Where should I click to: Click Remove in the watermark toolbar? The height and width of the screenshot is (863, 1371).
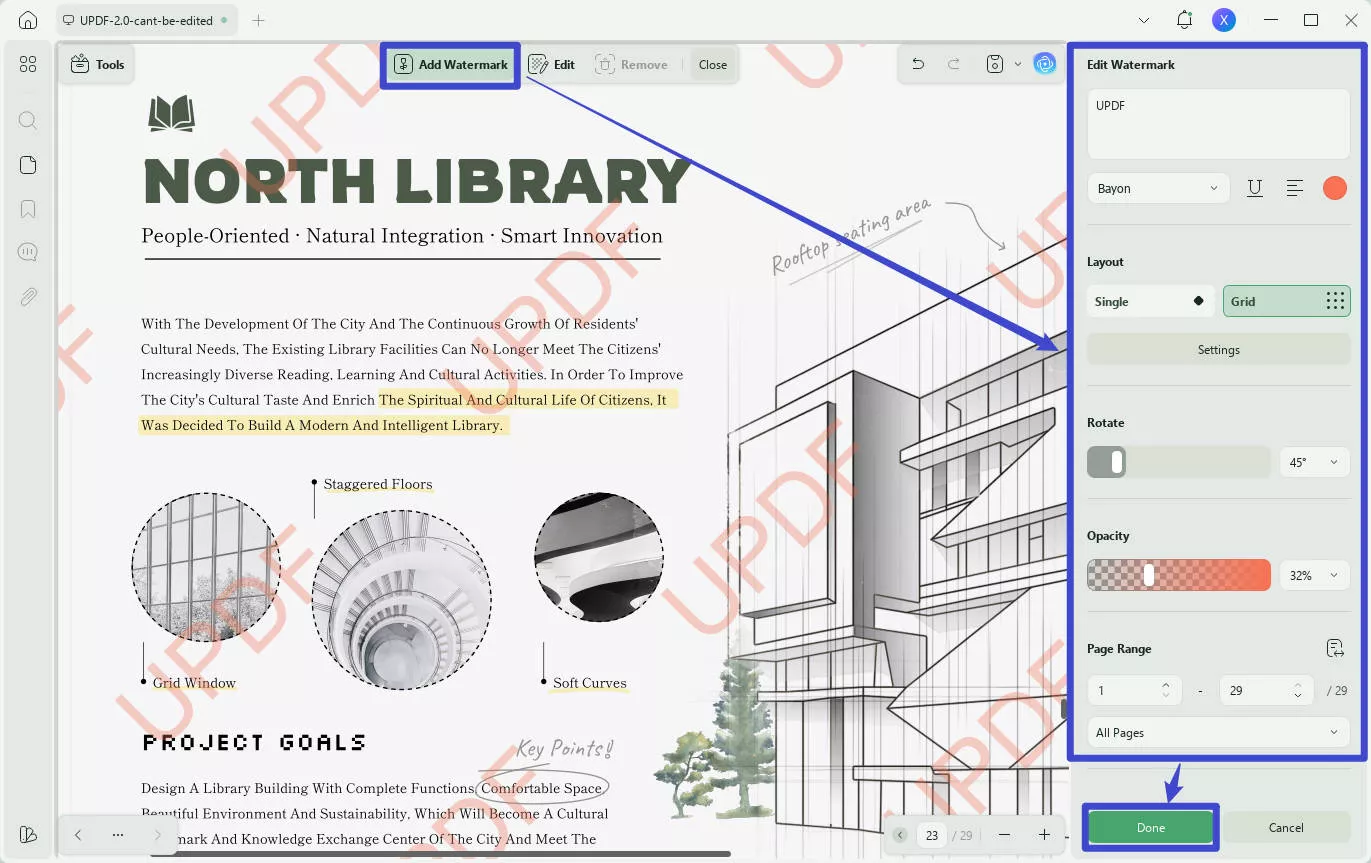pos(631,64)
